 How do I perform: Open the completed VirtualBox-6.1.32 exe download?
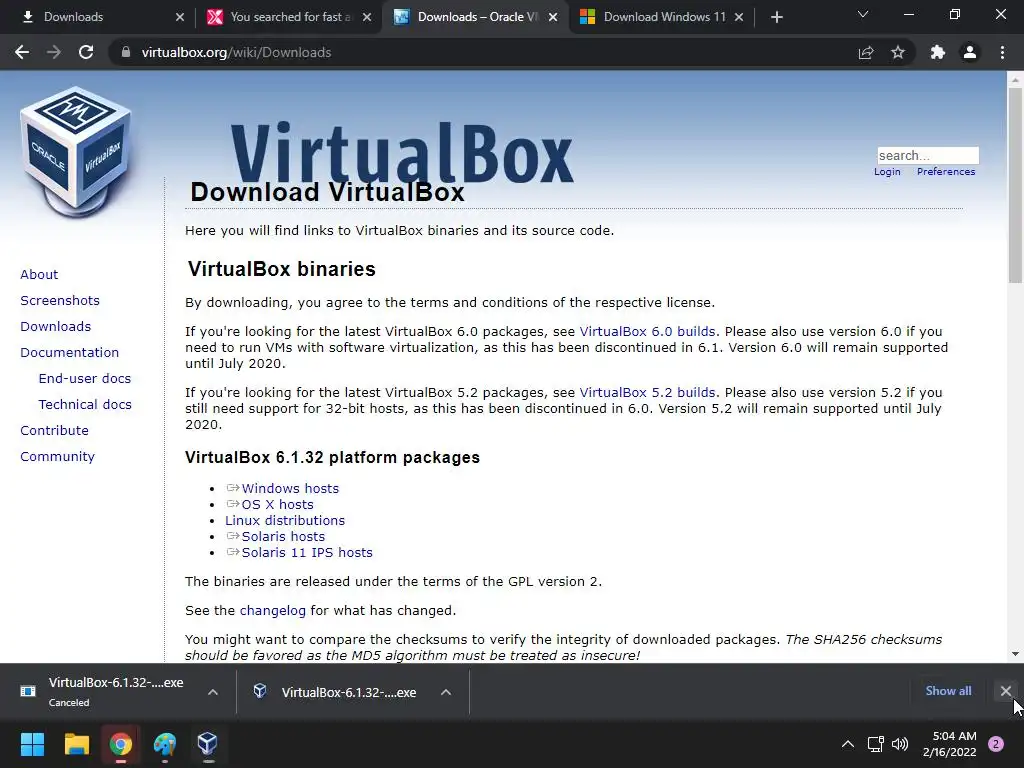336,692
